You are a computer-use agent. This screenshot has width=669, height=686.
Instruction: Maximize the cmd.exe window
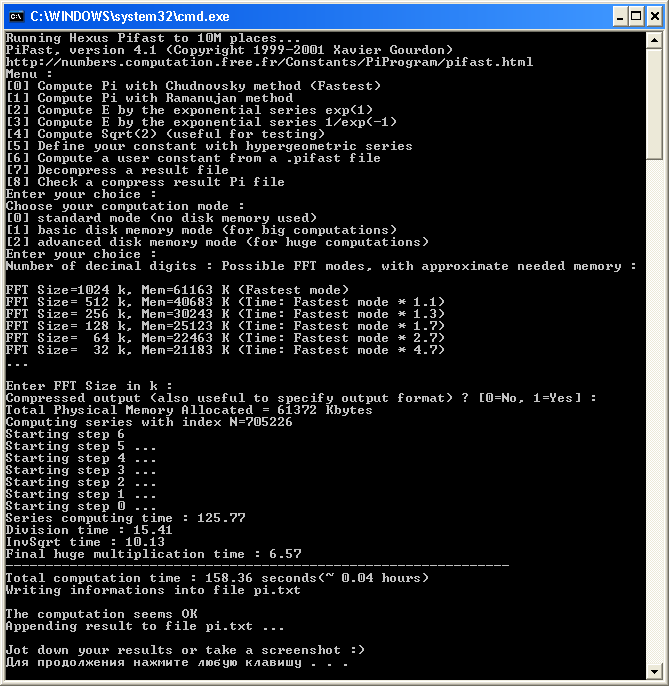(x=637, y=17)
